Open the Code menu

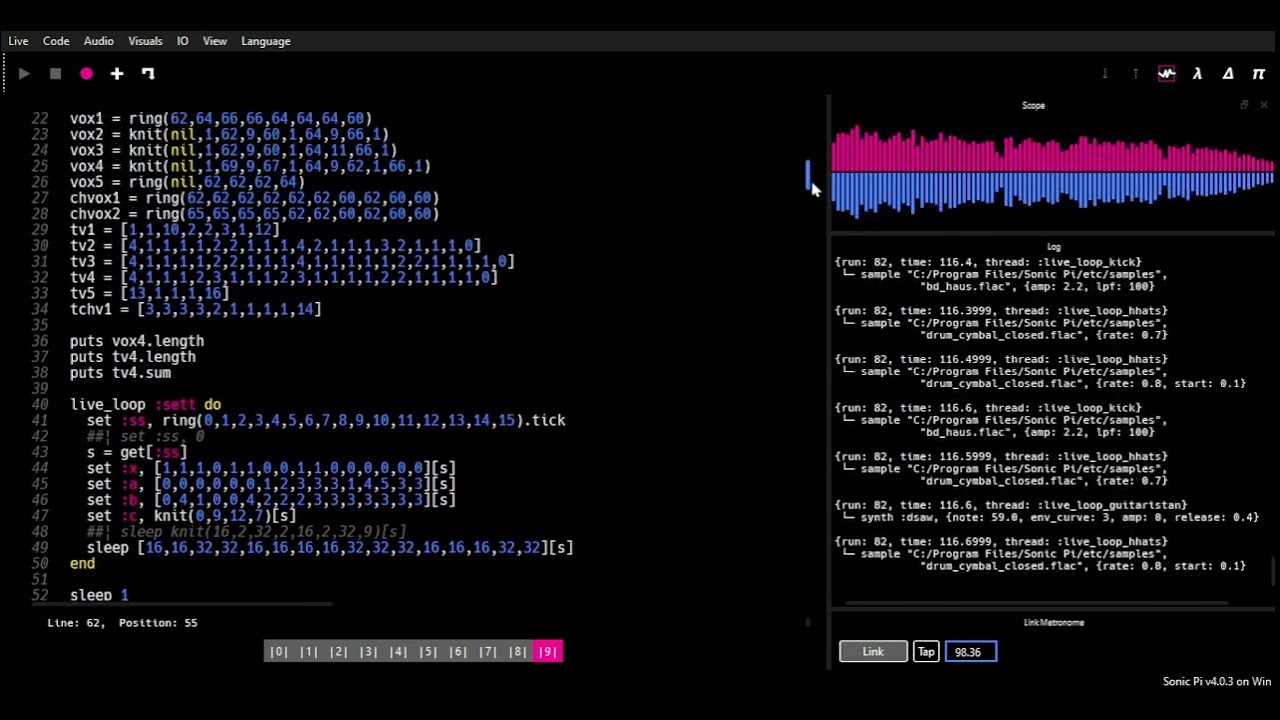pos(56,41)
